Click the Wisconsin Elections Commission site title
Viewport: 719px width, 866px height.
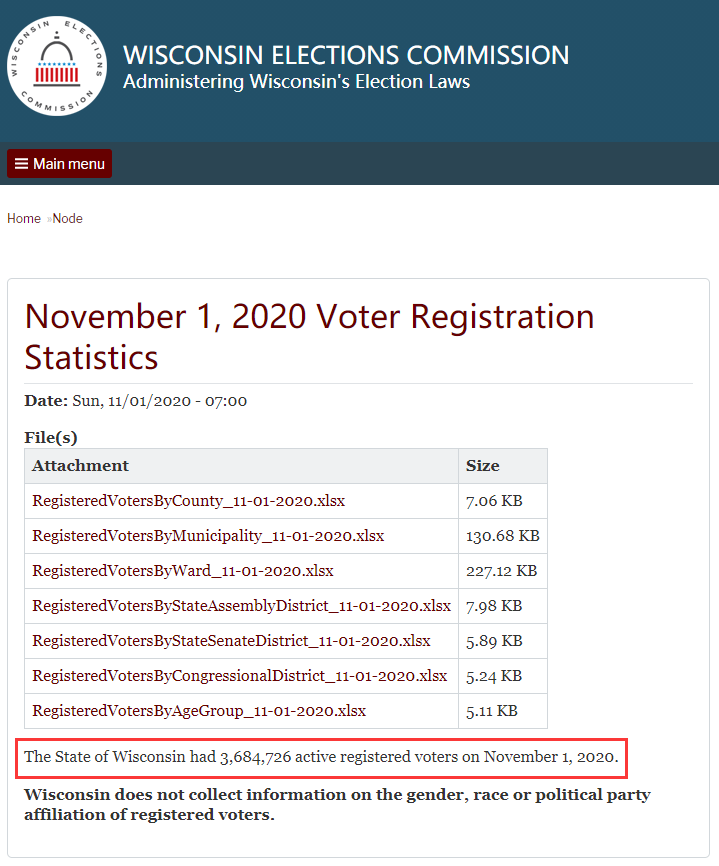(346, 55)
